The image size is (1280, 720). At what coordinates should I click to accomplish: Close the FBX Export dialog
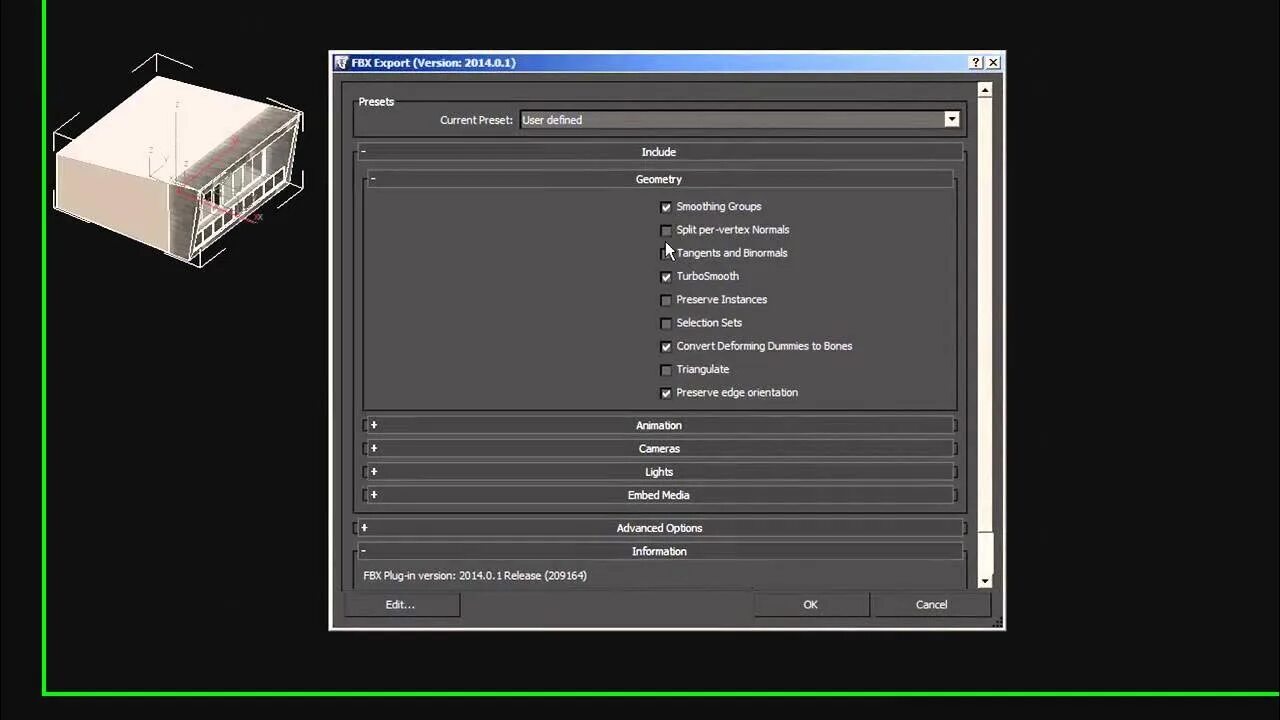pos(993,62)
